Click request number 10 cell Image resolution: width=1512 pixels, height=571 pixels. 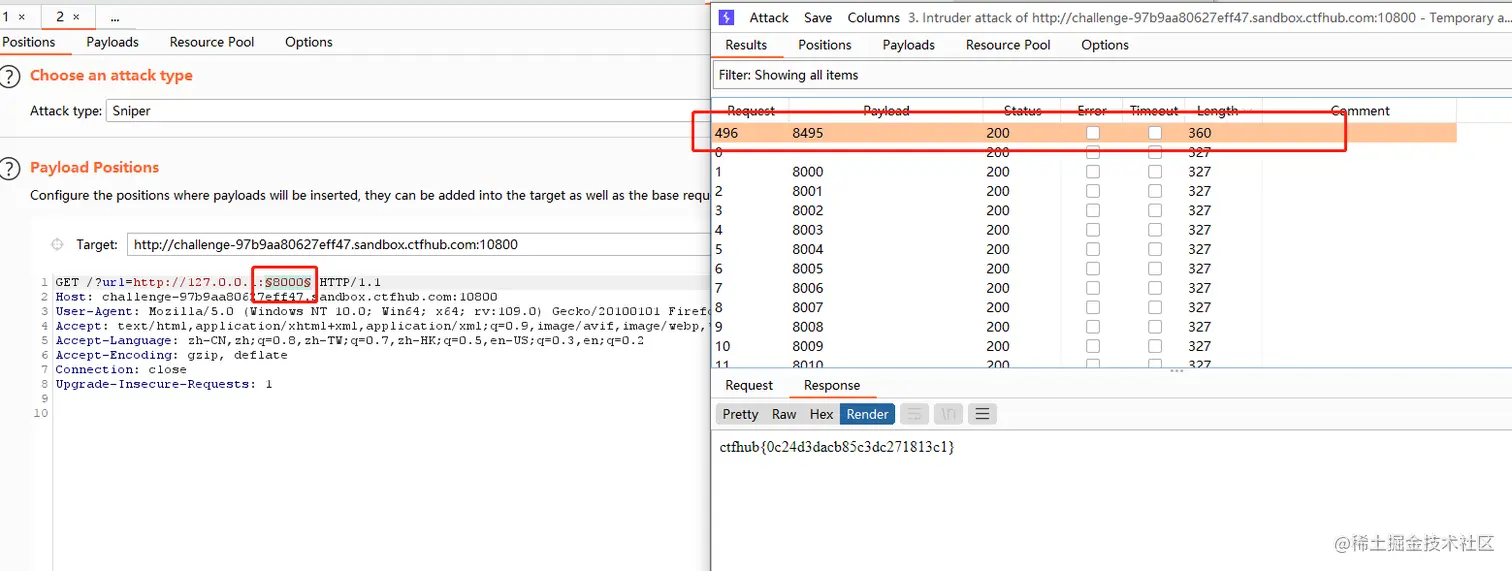(x=723, y=346)
